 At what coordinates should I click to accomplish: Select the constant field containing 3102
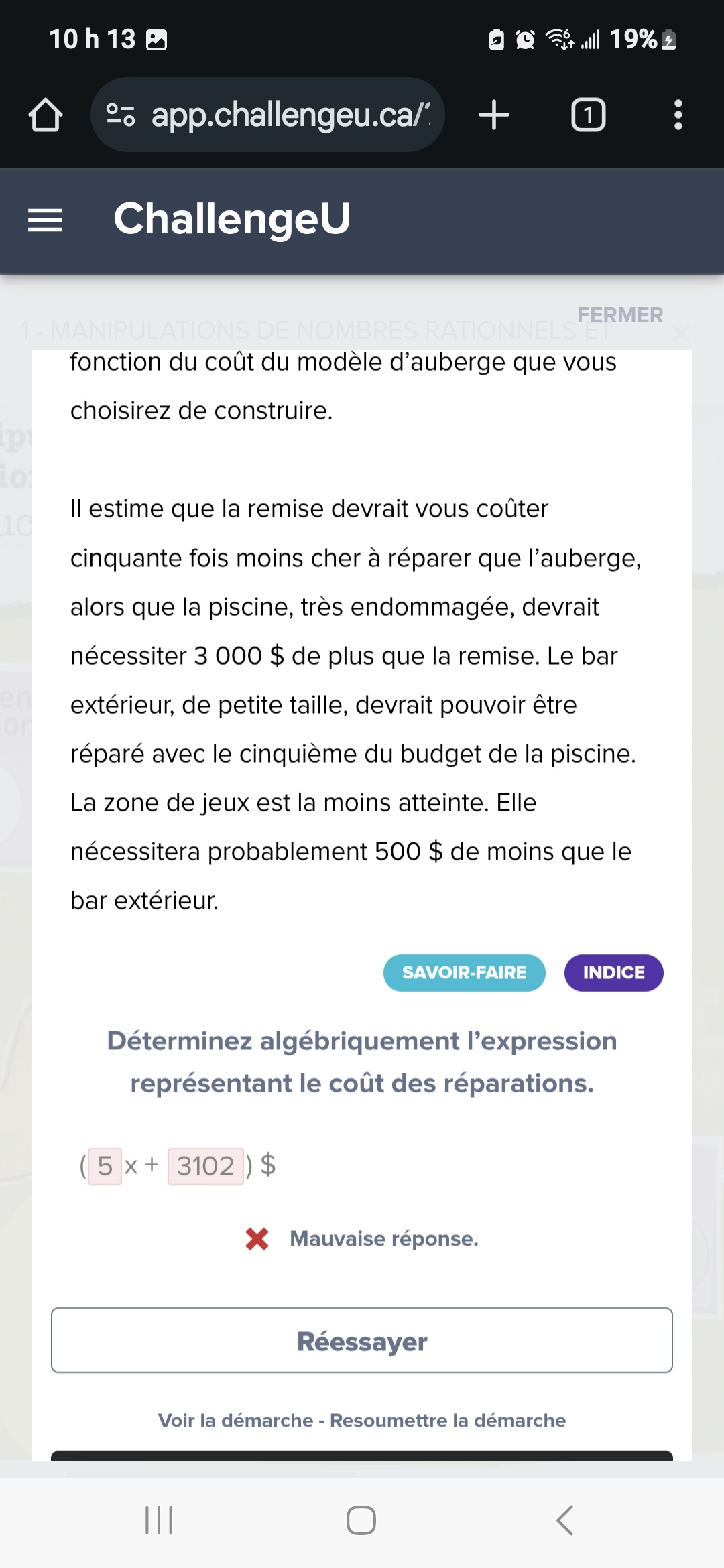(x=205, y=1166)
